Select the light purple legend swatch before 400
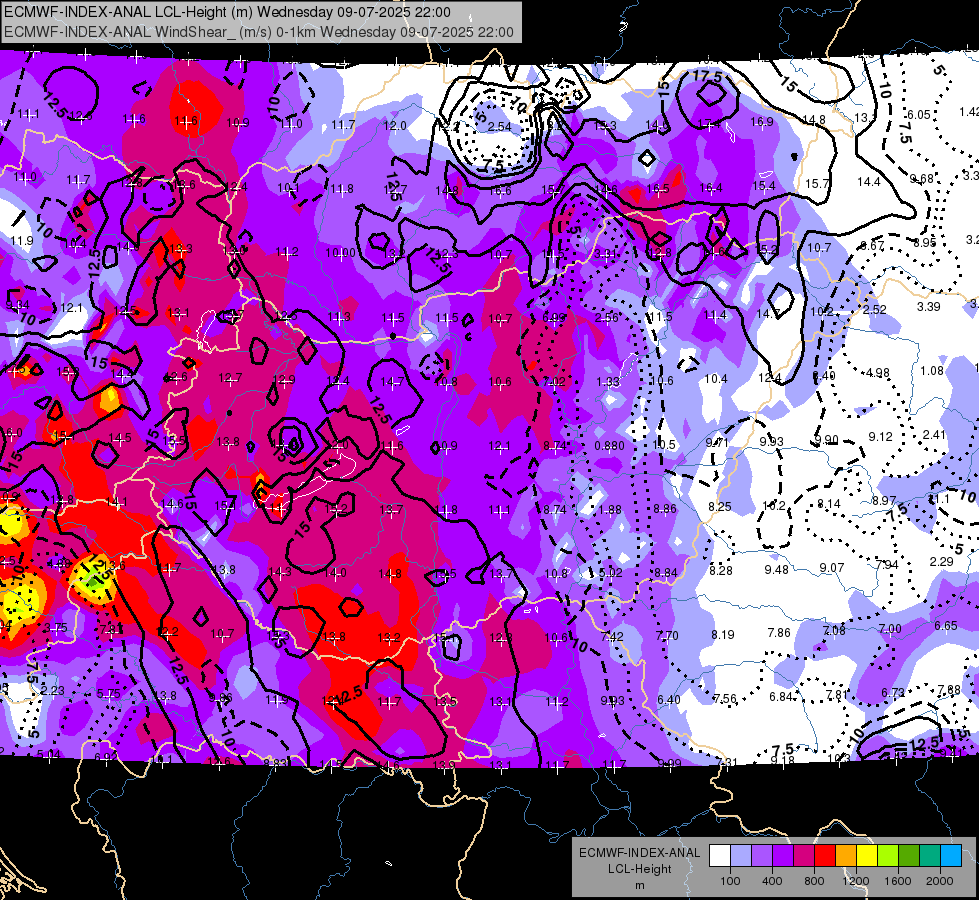The width and height of the screenshot is (979, 900). tap(762, 856)
